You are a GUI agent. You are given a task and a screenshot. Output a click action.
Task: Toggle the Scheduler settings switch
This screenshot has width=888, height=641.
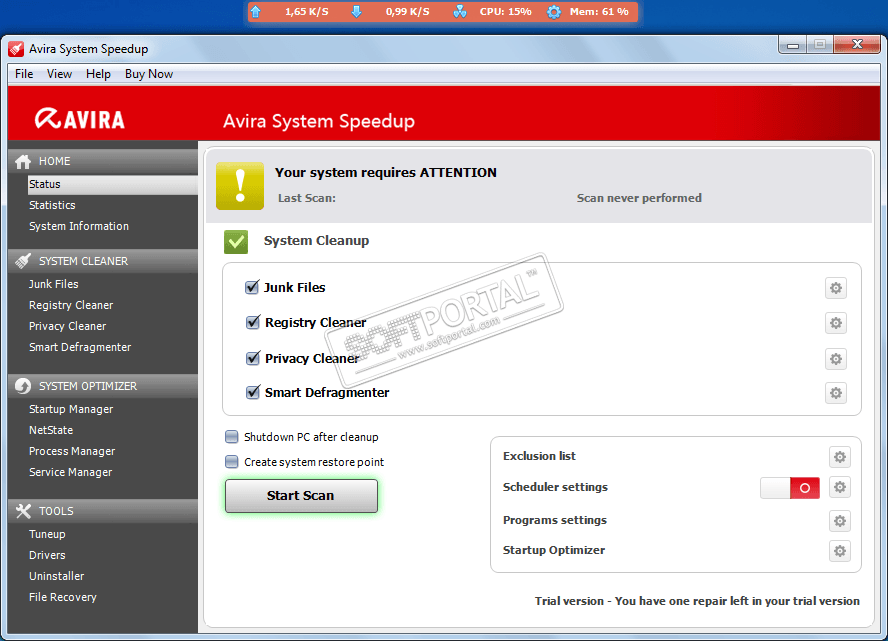point(789,488)
